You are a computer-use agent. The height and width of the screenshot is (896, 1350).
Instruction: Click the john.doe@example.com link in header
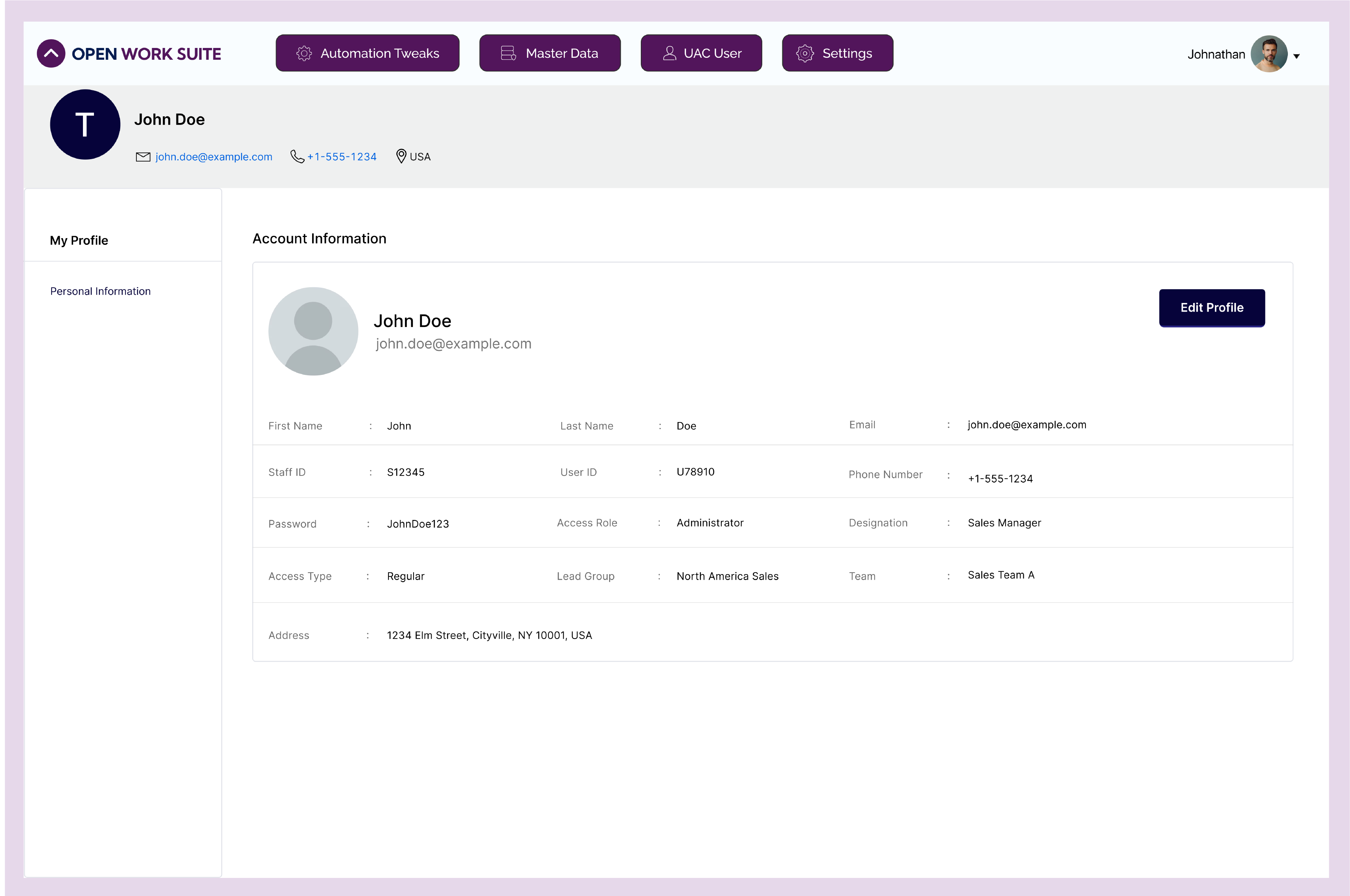[214, 157]
